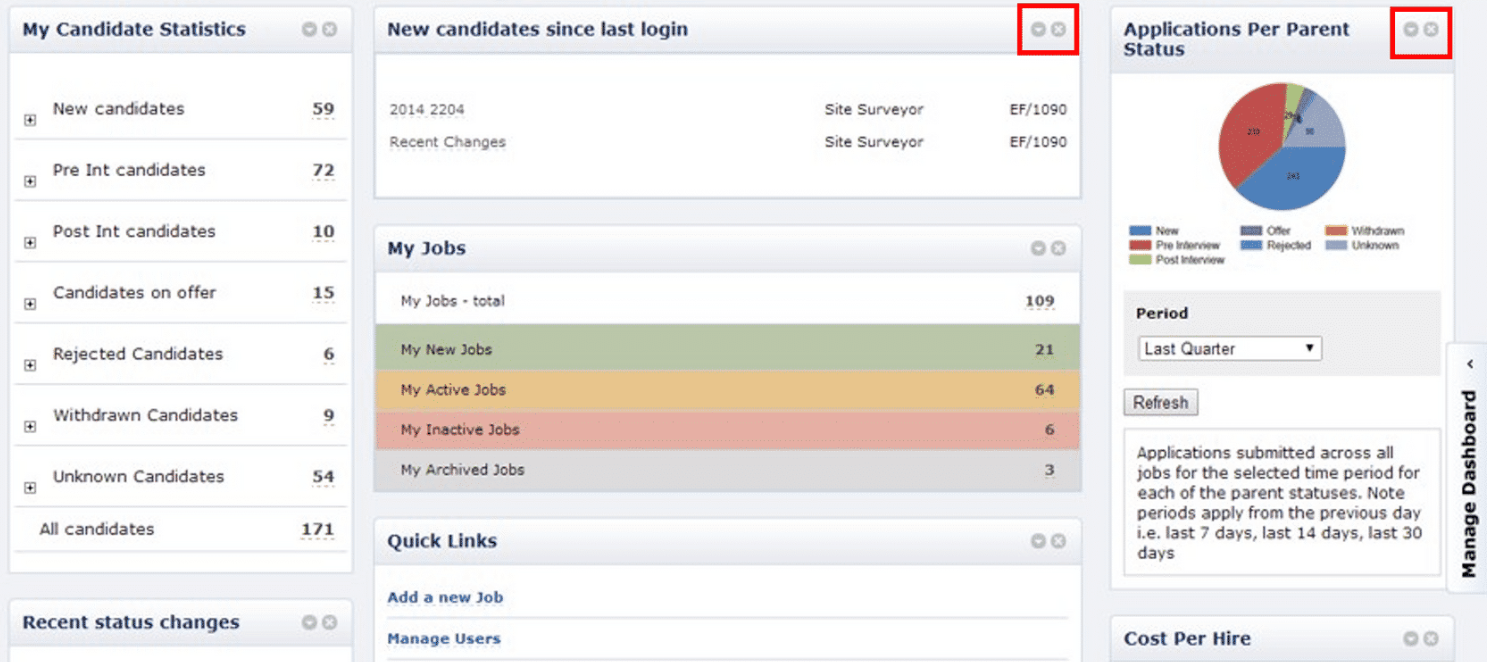
Task: Open the Manage Users link
Action: pyautogui.click(x=444, y=639)
